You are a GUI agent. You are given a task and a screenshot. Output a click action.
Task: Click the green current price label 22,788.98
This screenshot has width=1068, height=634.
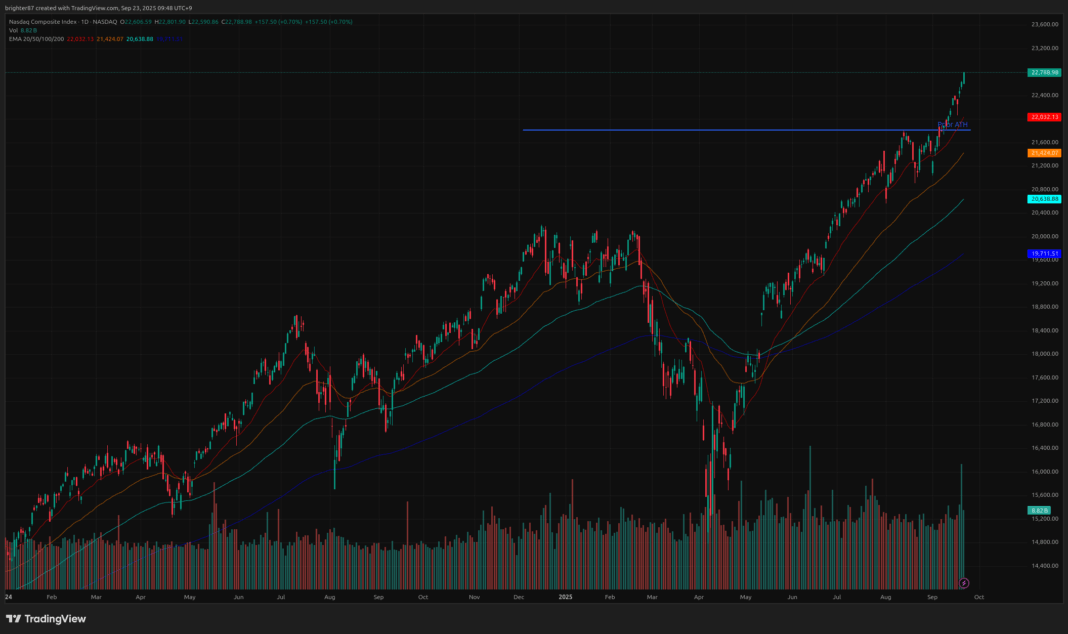[1043, 72]
